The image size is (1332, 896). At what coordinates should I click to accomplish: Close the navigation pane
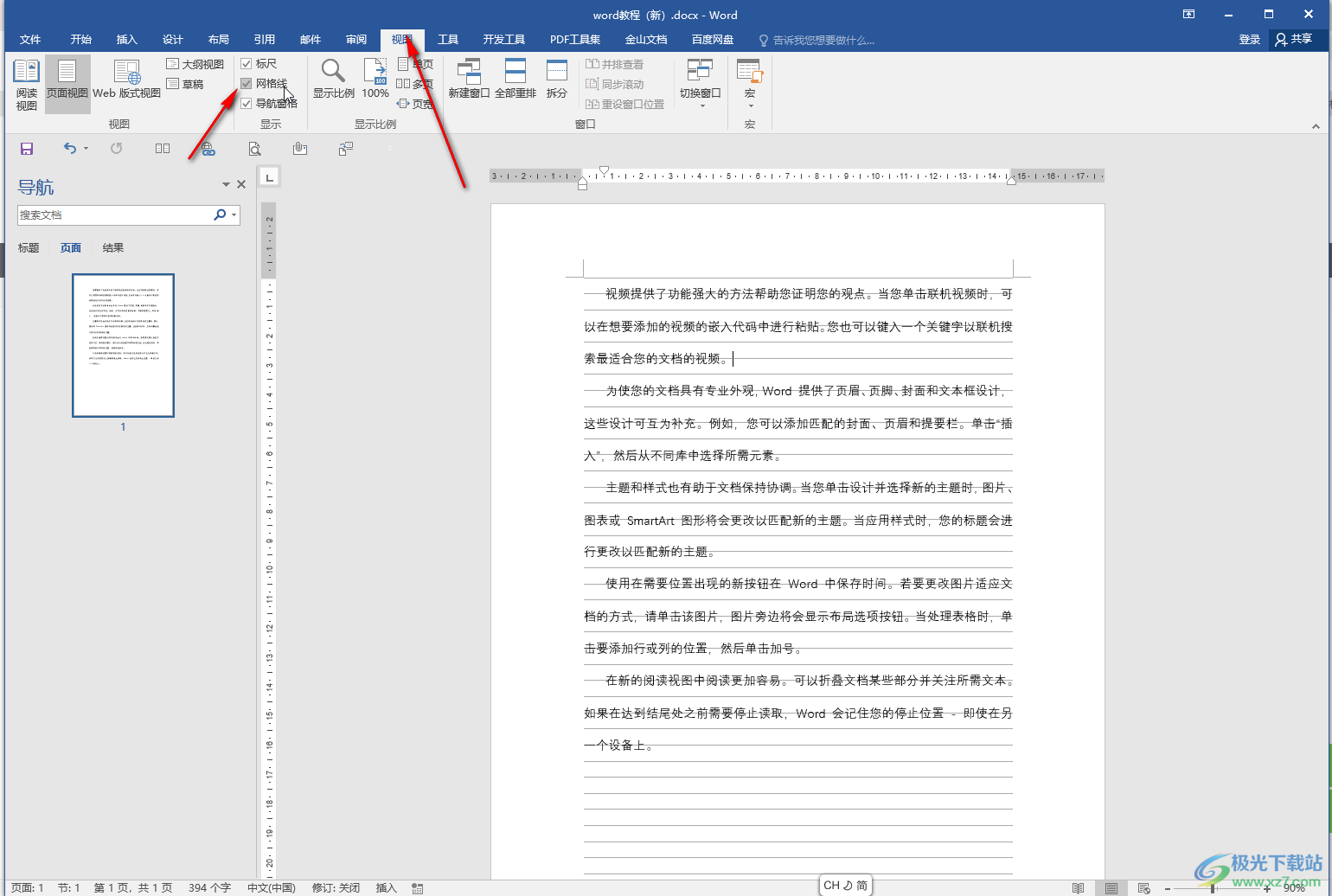(x=241, y=184)
